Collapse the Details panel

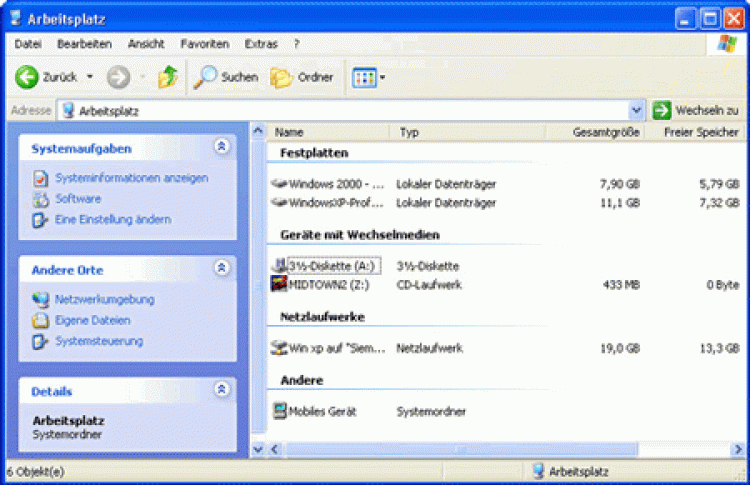pyautogui.click(x=221, y=390)
